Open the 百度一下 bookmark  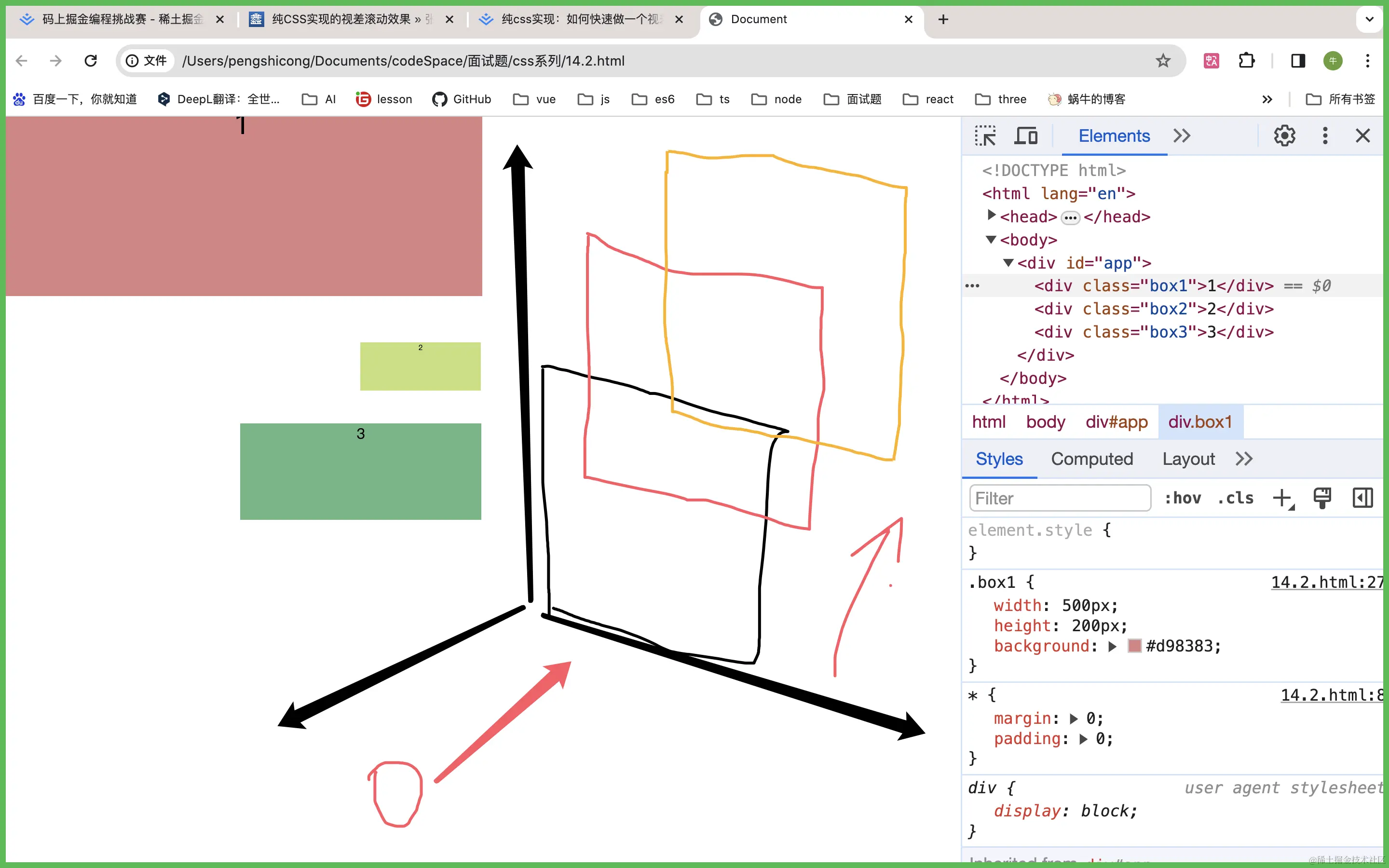(75, 99)
